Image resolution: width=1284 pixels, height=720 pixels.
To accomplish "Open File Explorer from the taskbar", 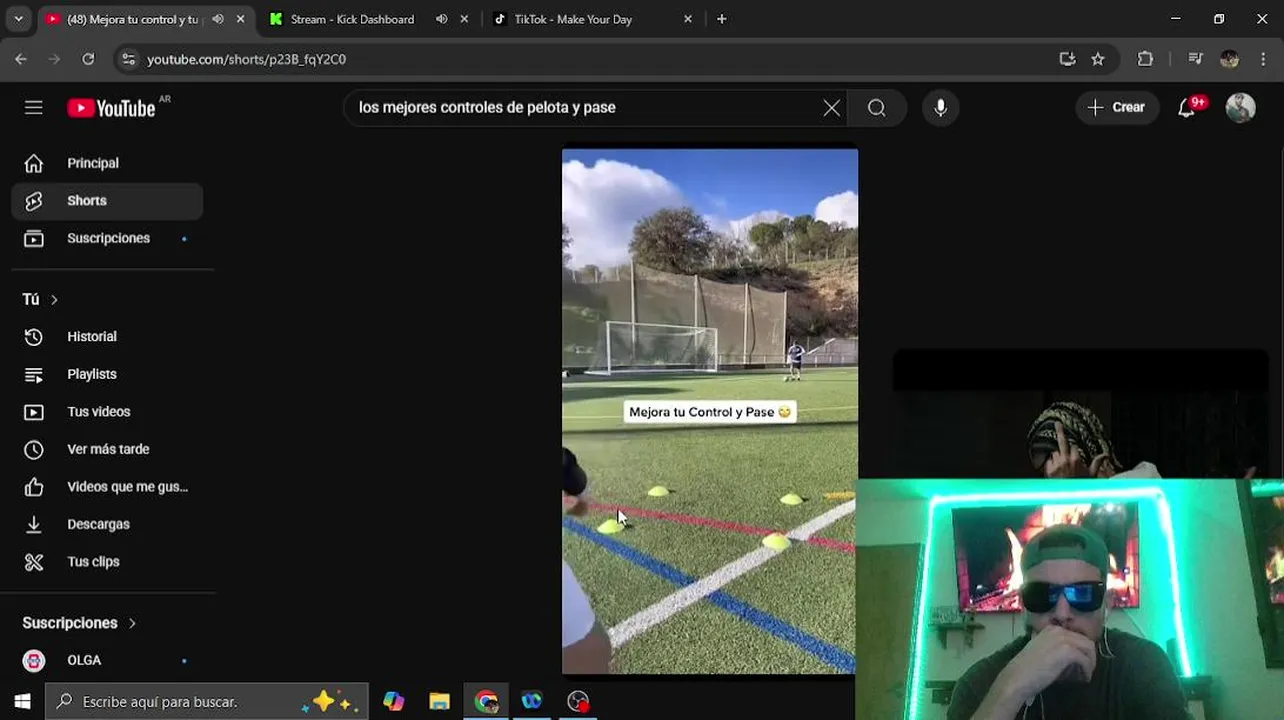I will (x=440, y=701).
